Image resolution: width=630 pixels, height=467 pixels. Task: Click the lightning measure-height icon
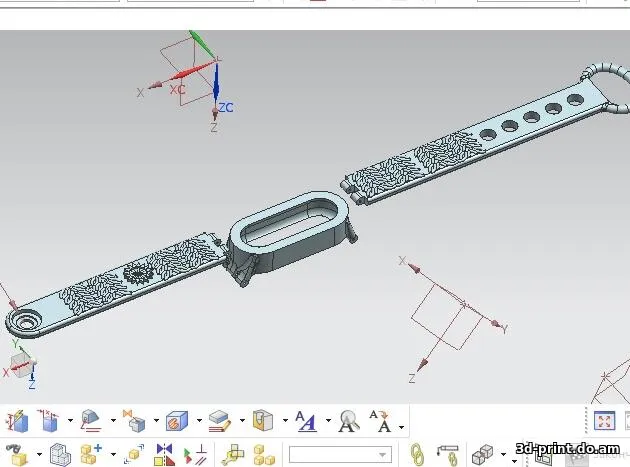click(x=17, y=421)
